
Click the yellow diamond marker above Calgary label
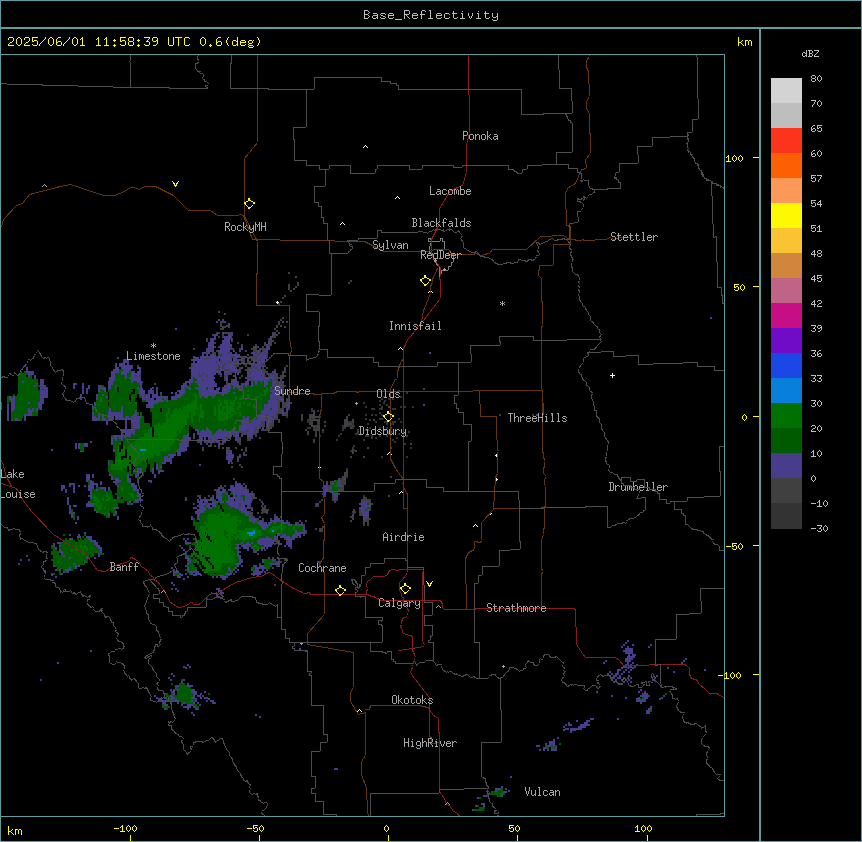[x=405, y=589]
